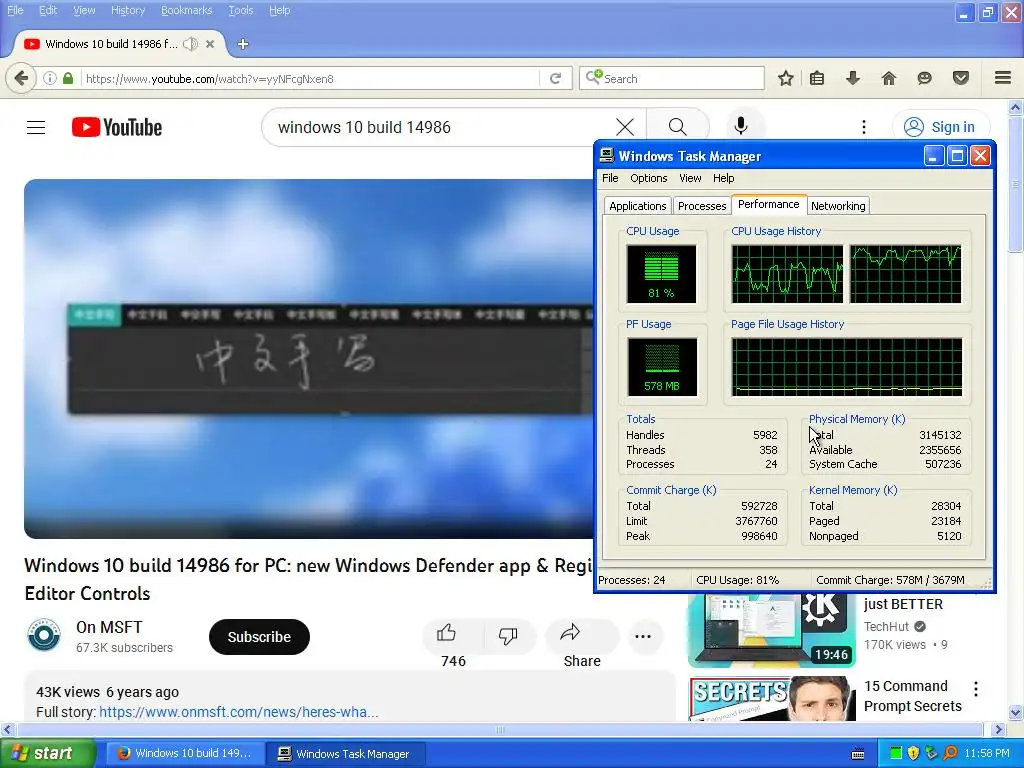Screen dimensions: 1024x768
Task: Click CPU Usage: 81% in status bar
Action: tap(737, 580)
